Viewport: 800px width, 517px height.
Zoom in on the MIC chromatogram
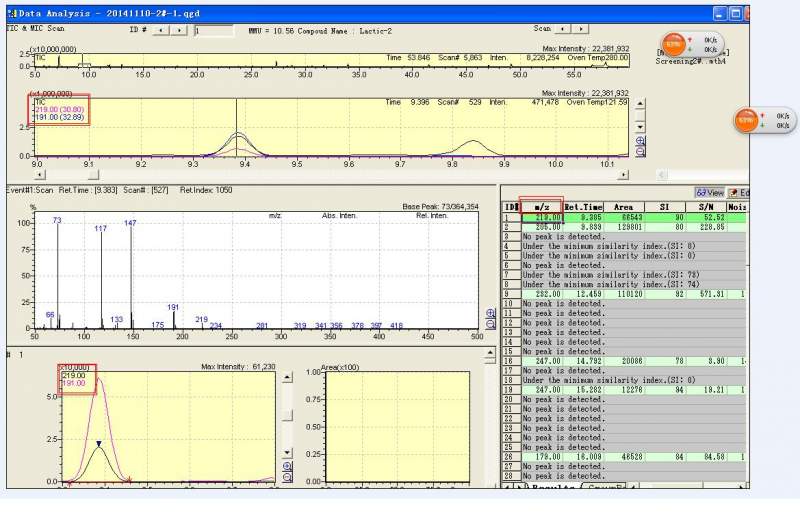coord(640,141)
